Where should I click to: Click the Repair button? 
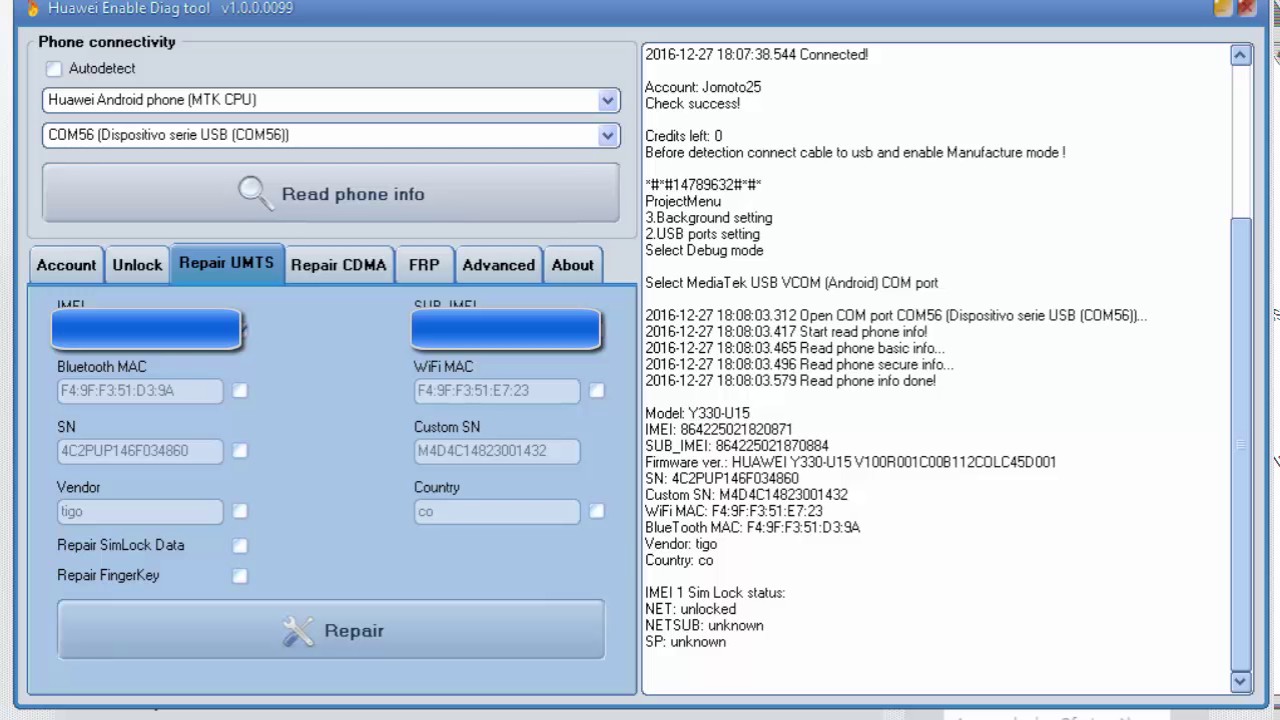(x=331, y=630)
